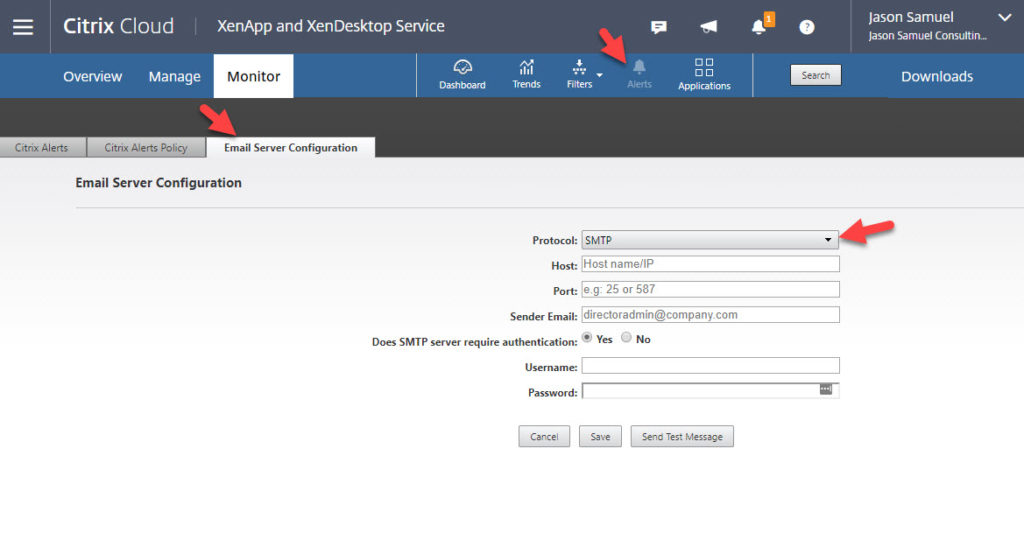Click the Host name/IP input field
The image size is (1024, 547).
(x=709, y=264)
